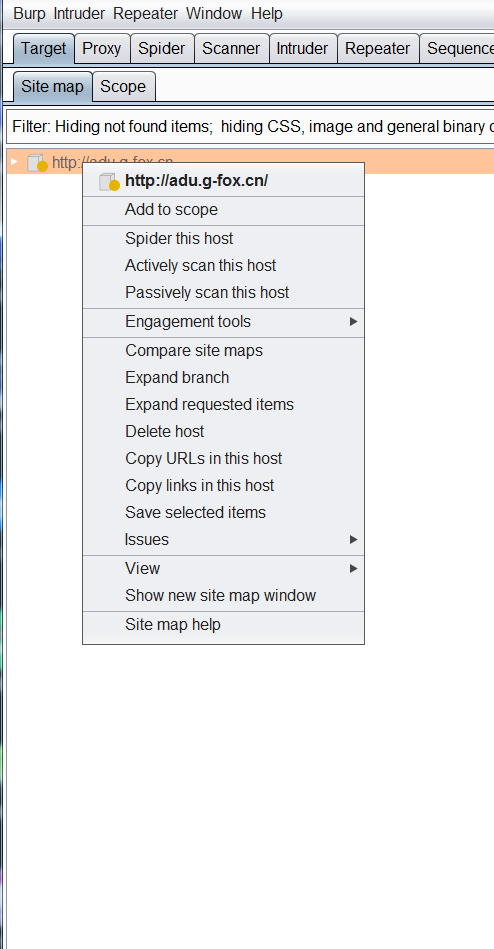Click the site map filter bar

250,127
